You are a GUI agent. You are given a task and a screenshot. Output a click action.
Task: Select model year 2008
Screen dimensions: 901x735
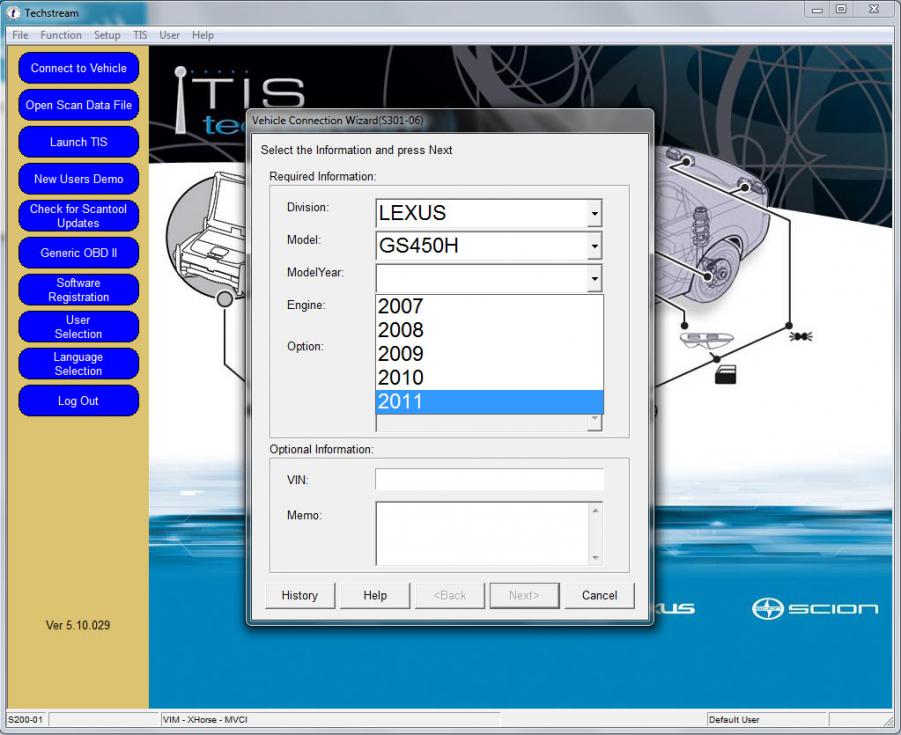[489, 330]
